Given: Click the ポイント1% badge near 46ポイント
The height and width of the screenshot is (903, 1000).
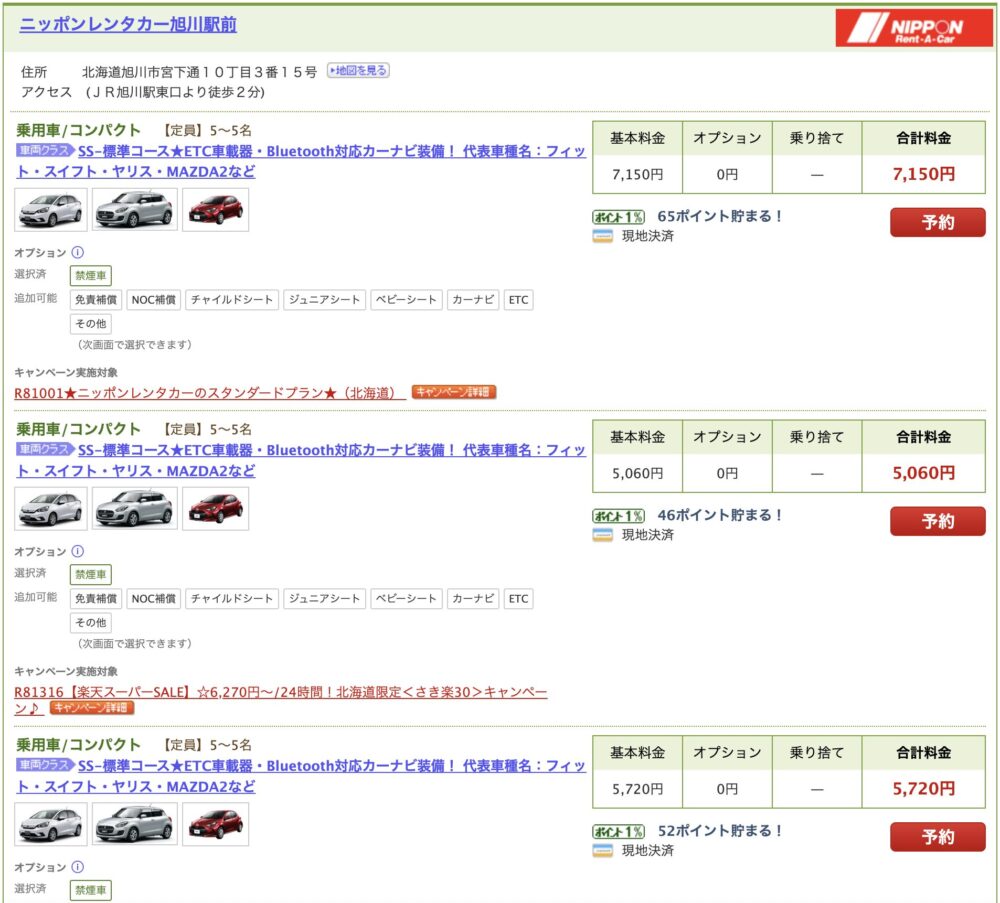Looking at the screenshot, I should 619,516.
